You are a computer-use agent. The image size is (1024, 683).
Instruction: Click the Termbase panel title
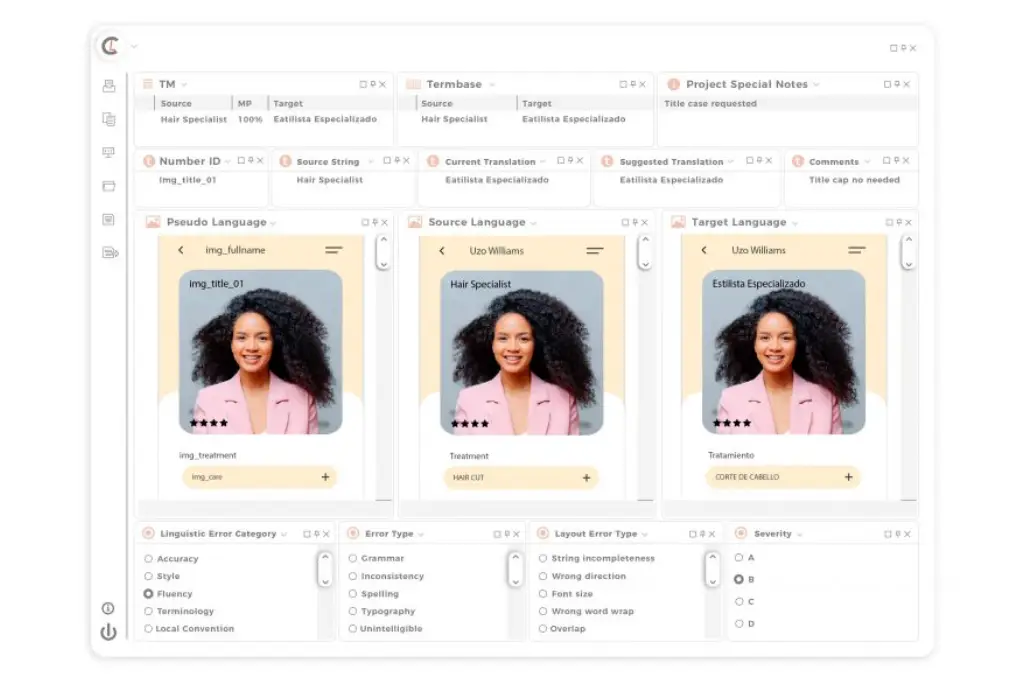[453, 84]
